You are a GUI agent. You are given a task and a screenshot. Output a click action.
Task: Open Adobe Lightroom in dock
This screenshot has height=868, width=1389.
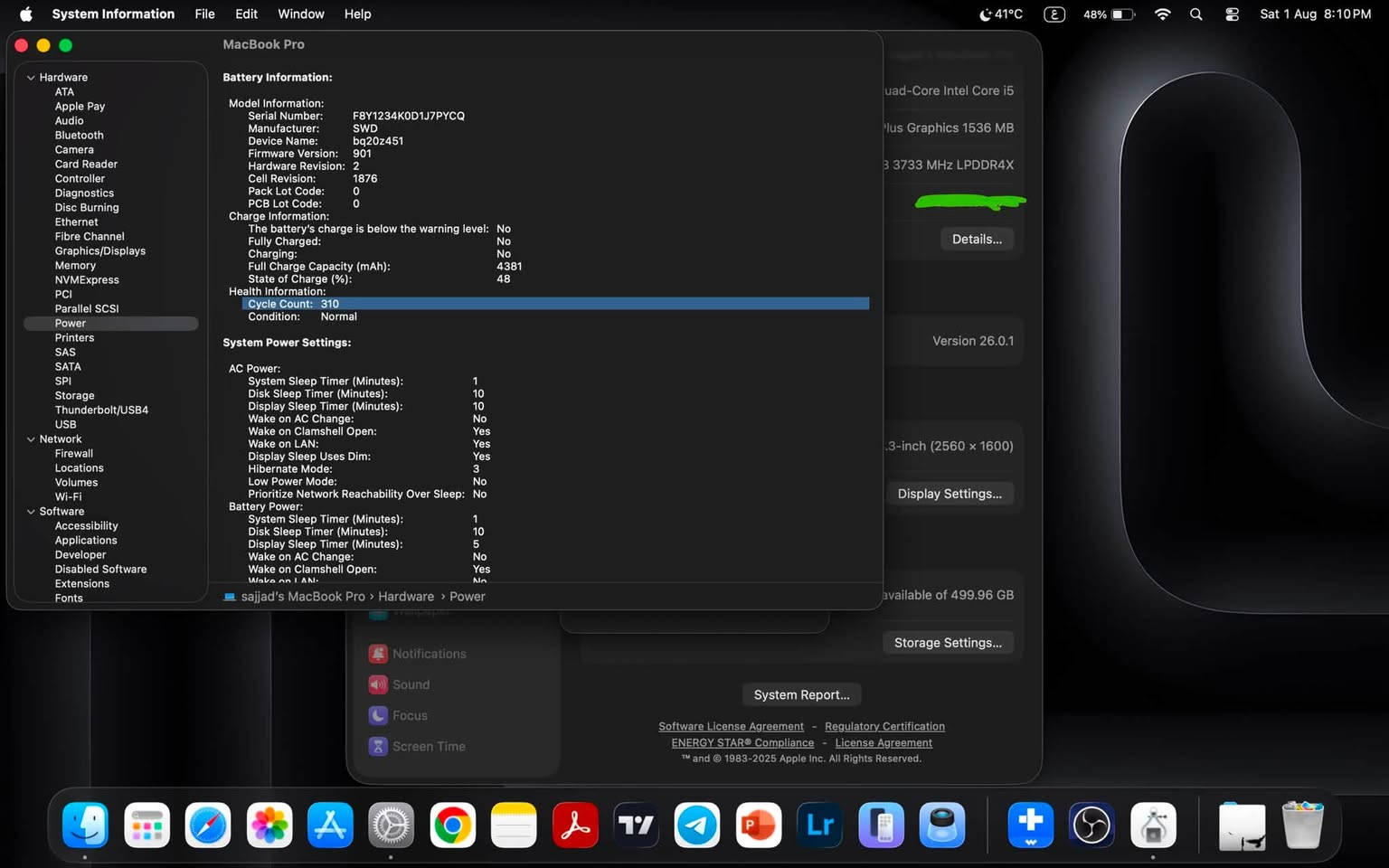[819, 825]
